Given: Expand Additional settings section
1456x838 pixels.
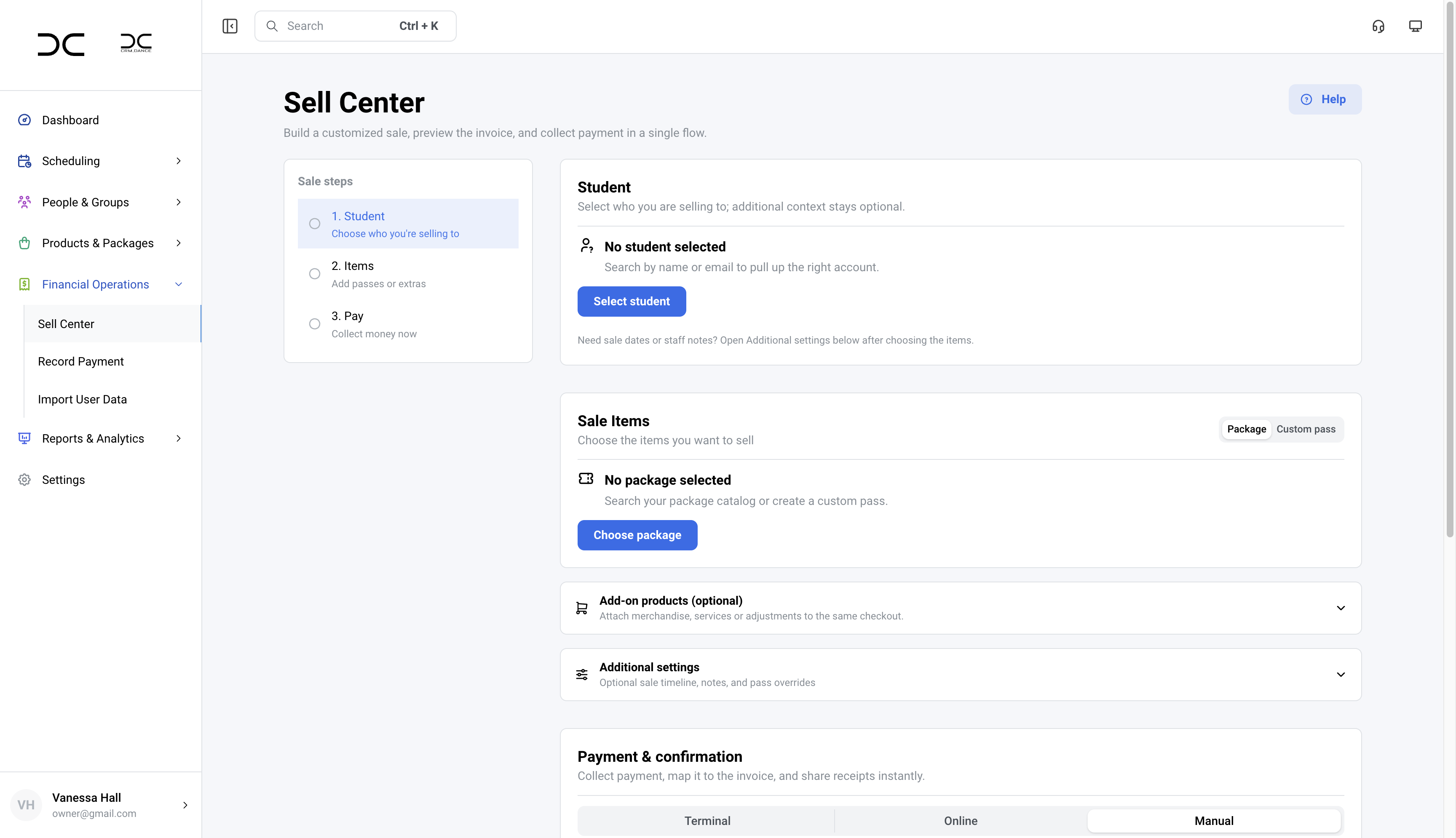Looking at the screenshot, I should [x=1340, y=675].
